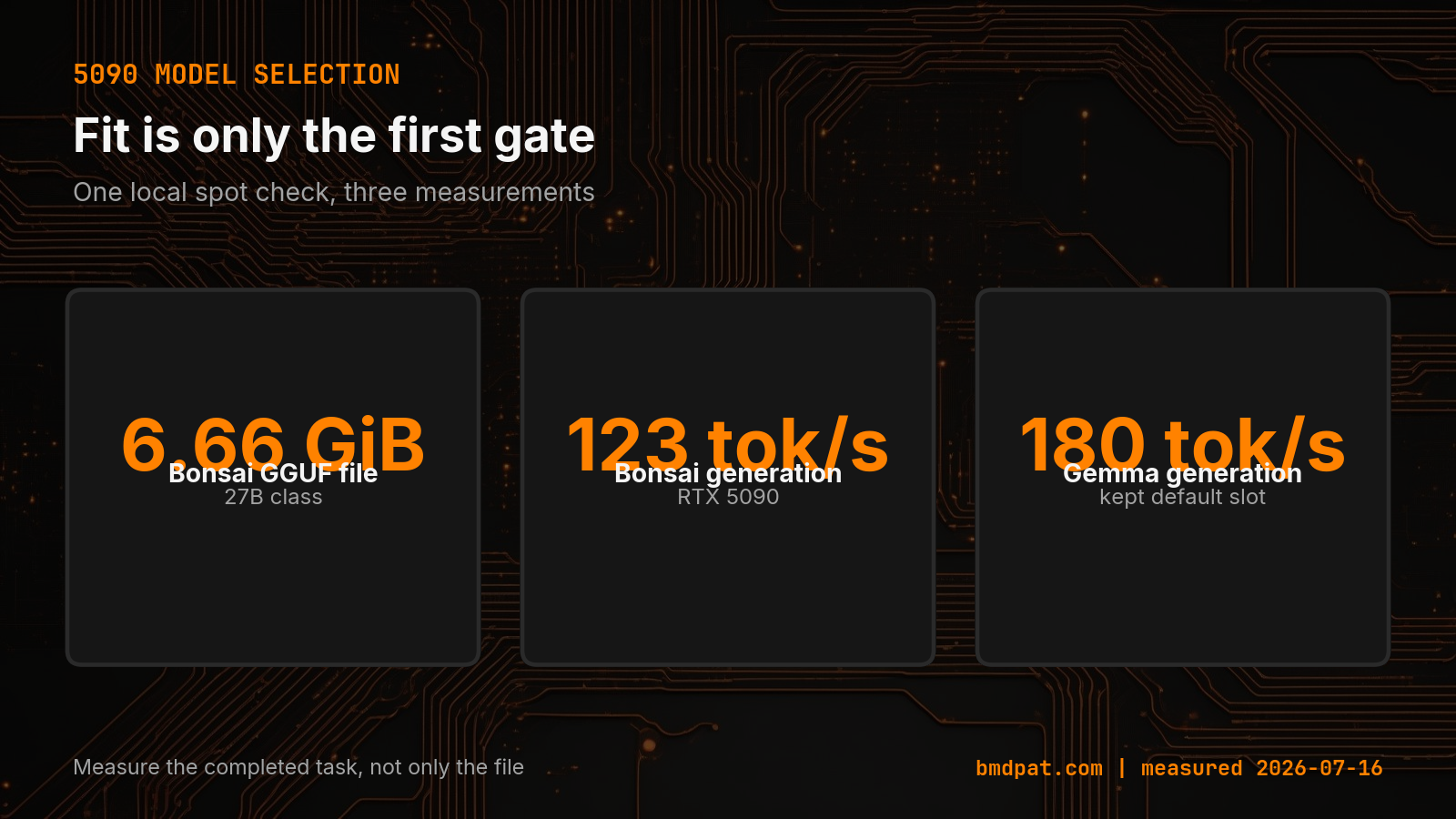Screen dimensions: 1456x819
Task: Select the middle card for Bonsai speed
Action: [x=728, y=478]
